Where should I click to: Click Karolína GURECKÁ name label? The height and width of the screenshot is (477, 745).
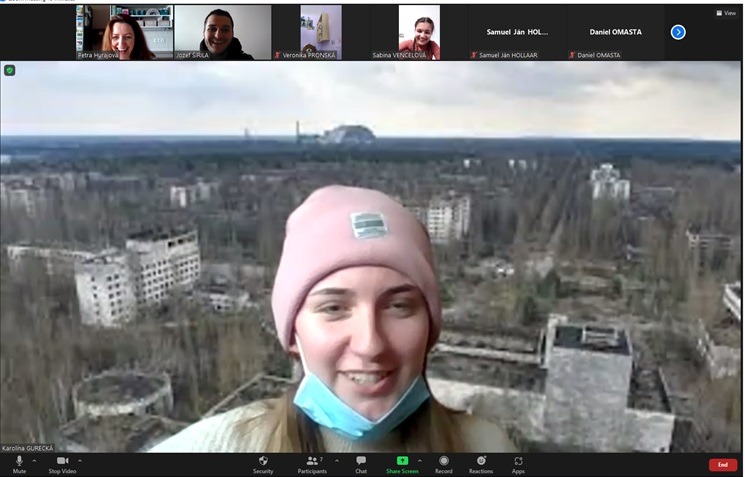pyautogui.click(x=28, y=448)
